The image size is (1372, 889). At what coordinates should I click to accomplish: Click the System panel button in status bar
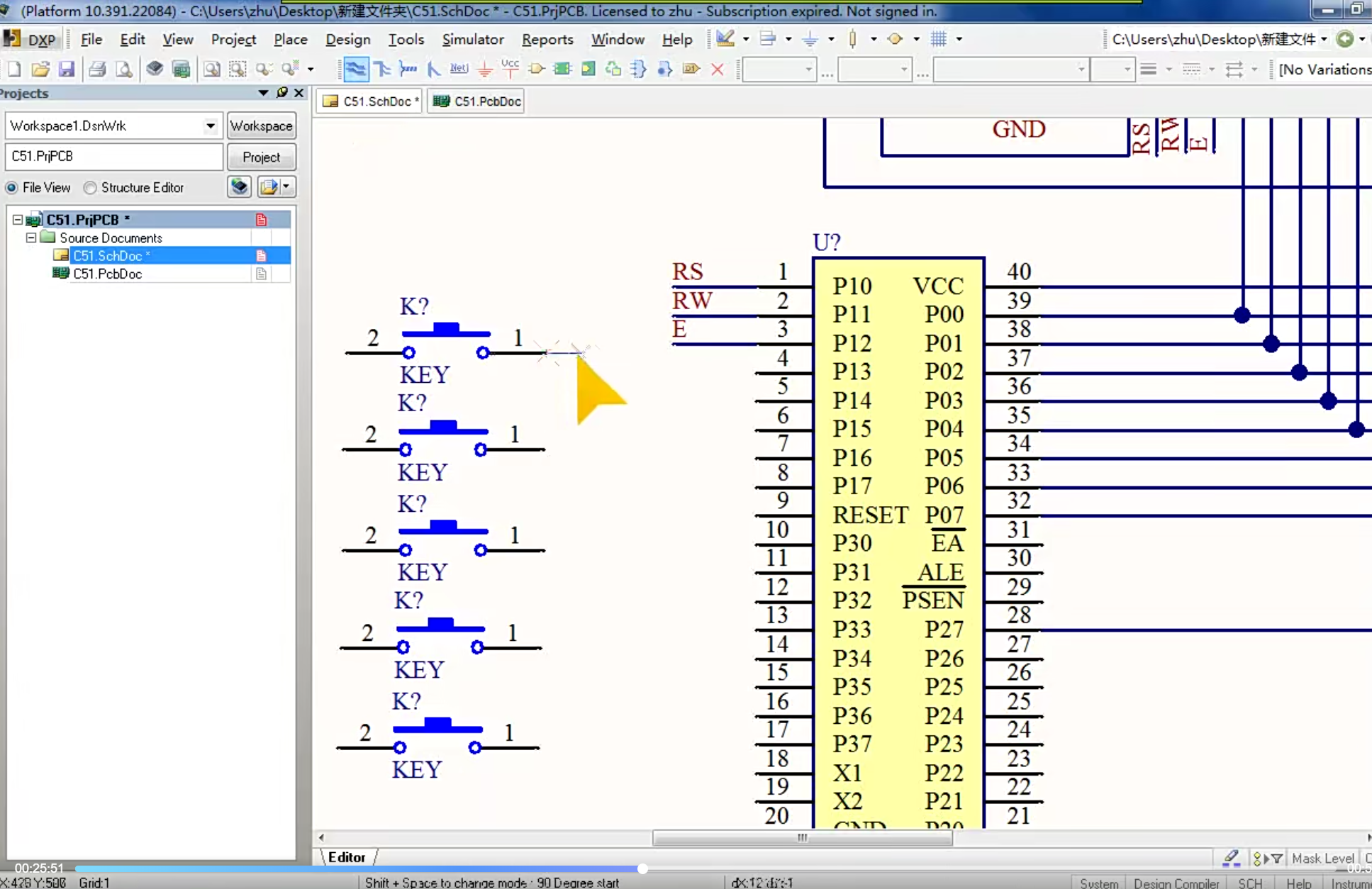tap(1098, 883)
